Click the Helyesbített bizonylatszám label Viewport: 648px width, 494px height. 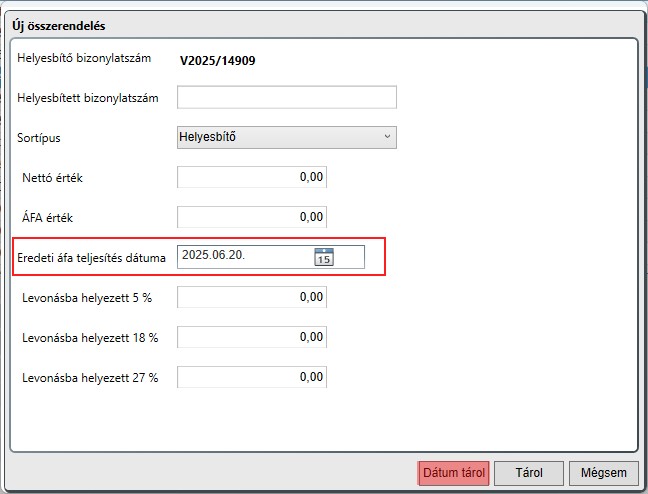(88, 98)
